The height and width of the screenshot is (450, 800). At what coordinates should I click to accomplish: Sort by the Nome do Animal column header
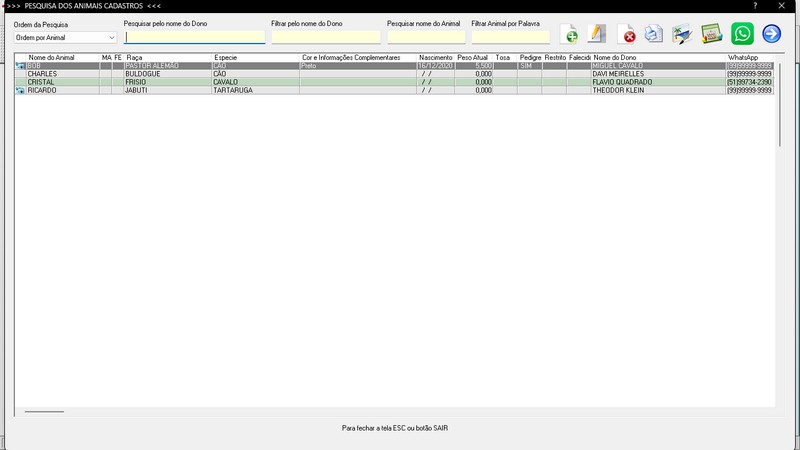click(62, 58)
